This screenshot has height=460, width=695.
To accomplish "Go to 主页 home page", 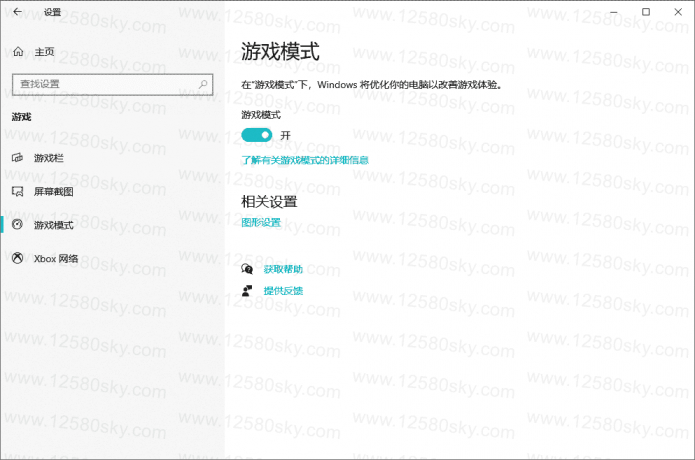I will point(45,52).
